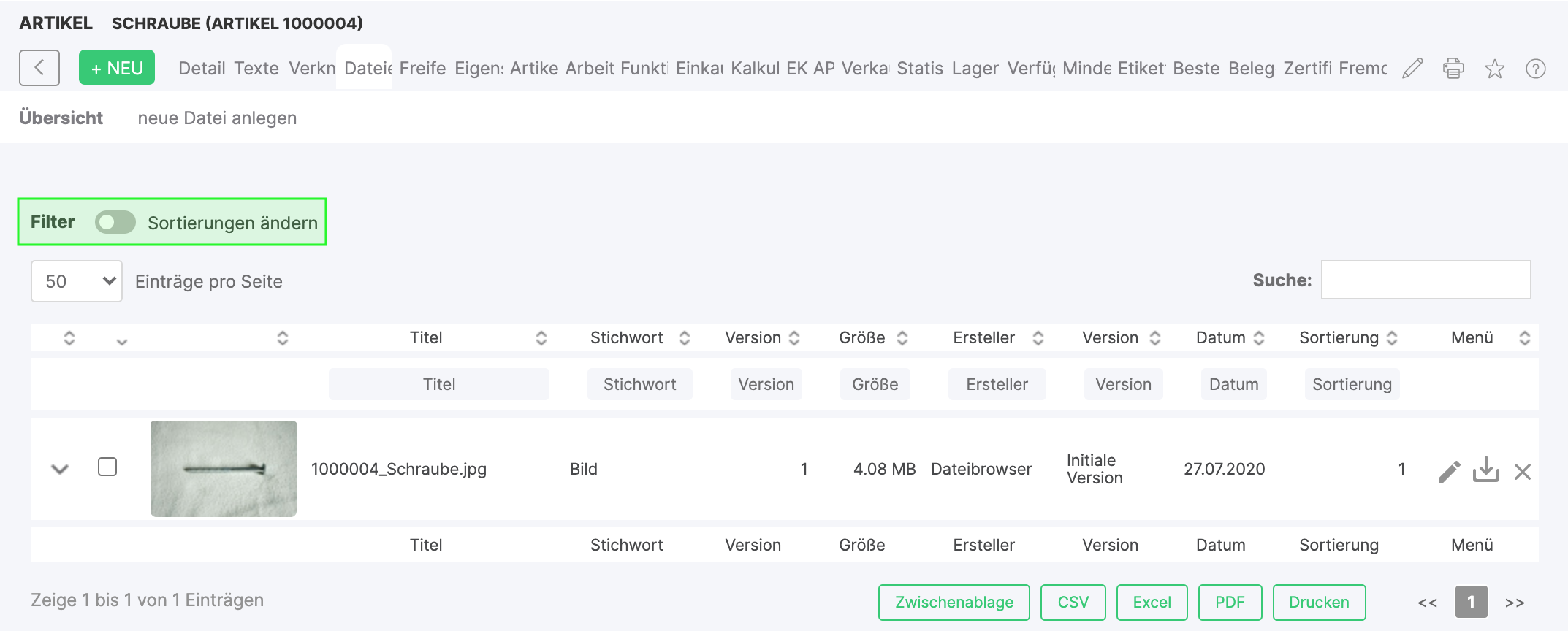Click the Suche search input field
Image resolution: width=1568 pixels, height=631 pixels.
pyautogui.click(x=1426, y=280)
